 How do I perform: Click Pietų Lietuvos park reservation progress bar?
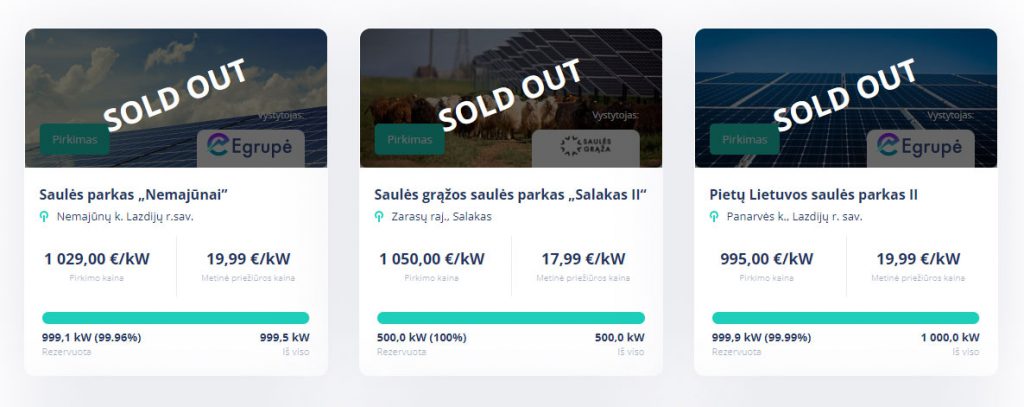pyautogui.click(x=845, y=318)
